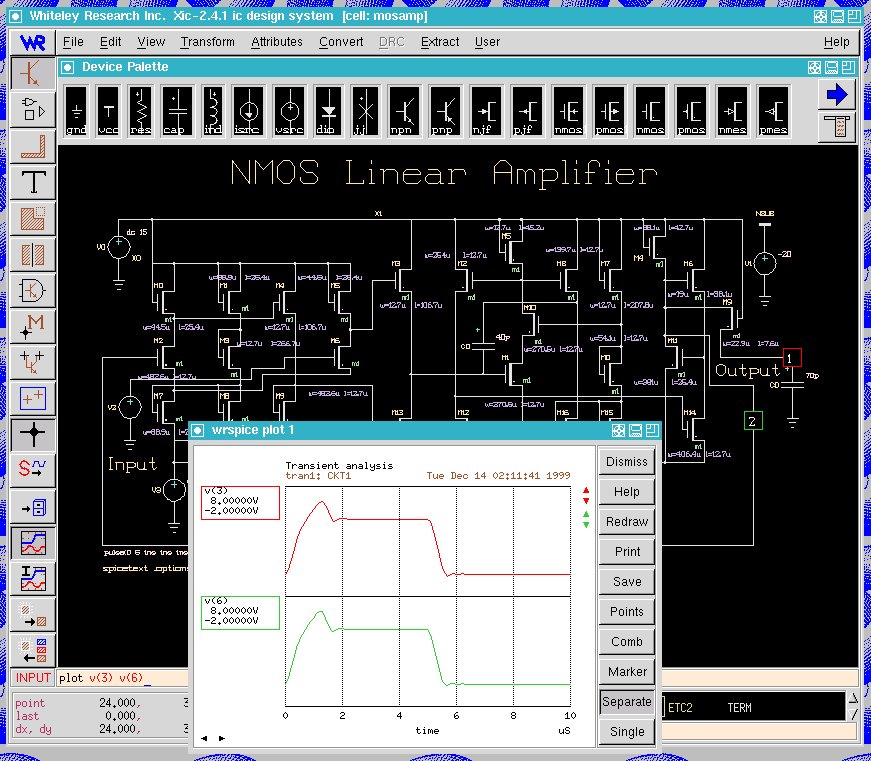Viewport: 871px width, 761px height.
Task: Click the transistor with plus marks tool
Action: coord(33,362)
